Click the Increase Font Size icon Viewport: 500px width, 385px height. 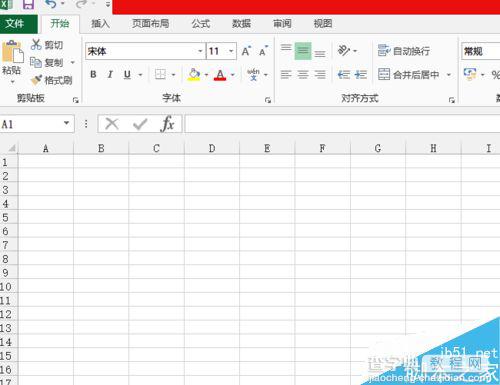[x=246, y=51]
